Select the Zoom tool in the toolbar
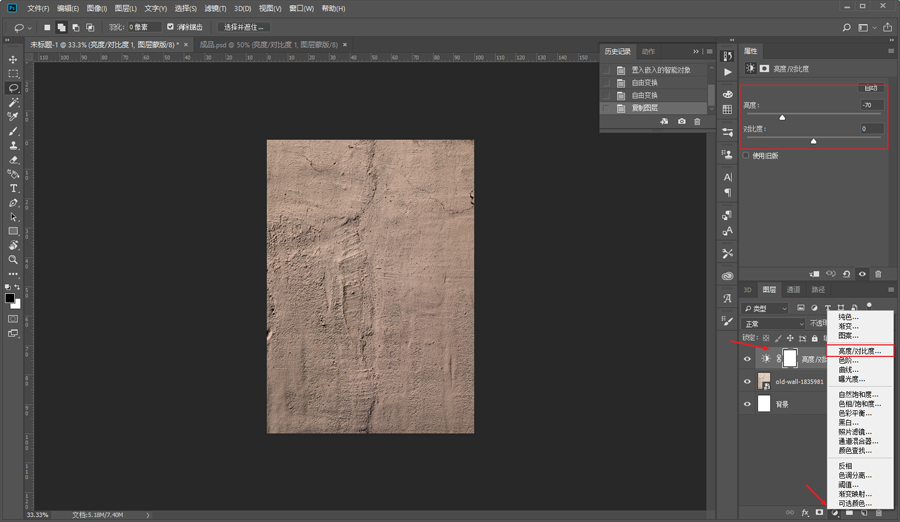 click(13, 259)
